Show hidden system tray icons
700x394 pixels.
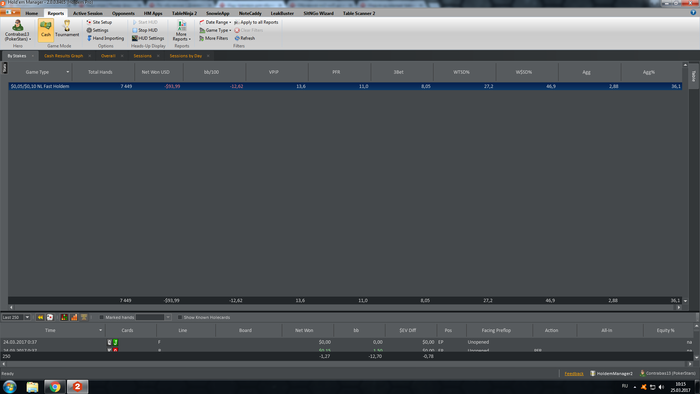click(635, 387)
